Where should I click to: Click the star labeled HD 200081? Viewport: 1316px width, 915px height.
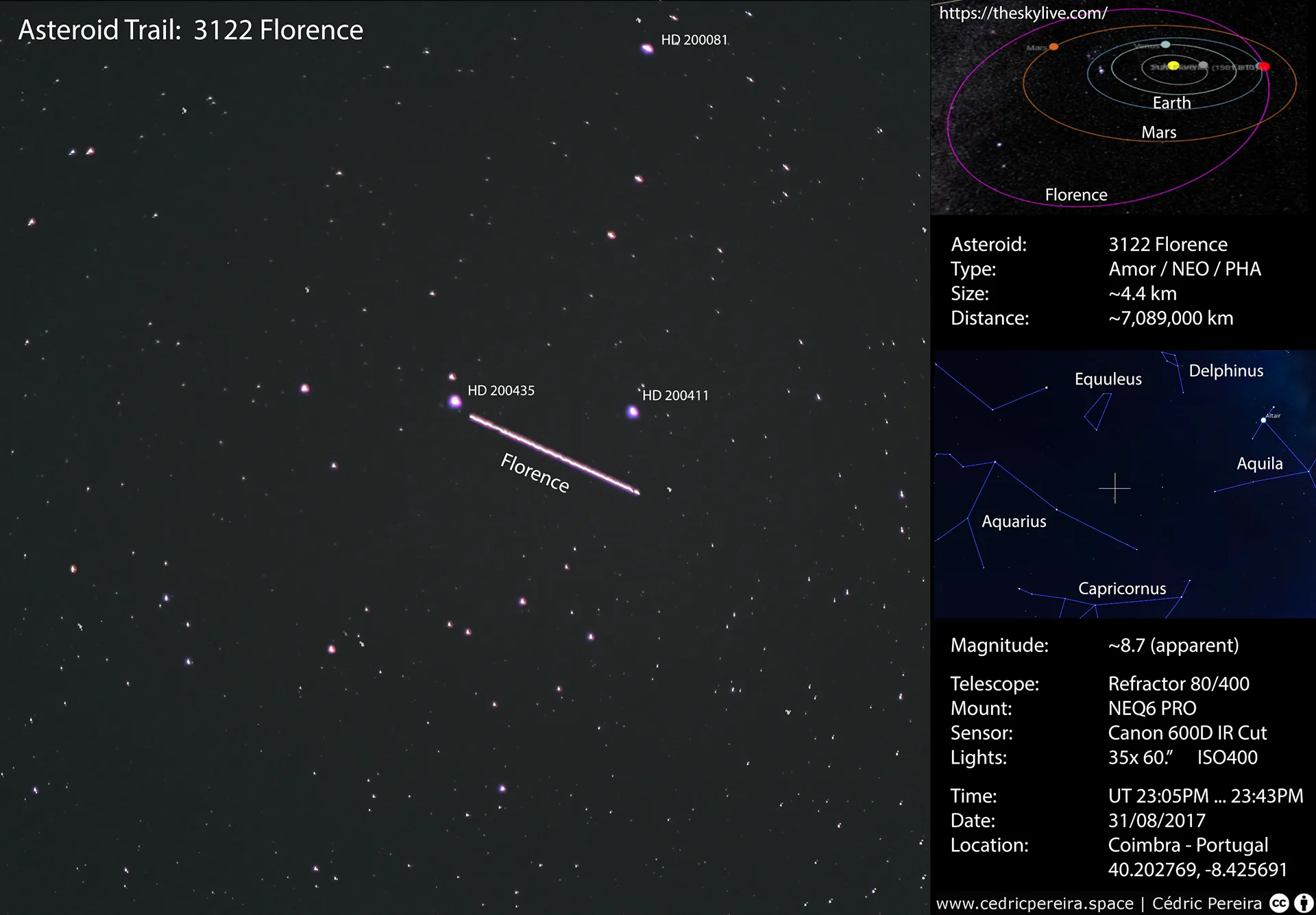point(647,48)
